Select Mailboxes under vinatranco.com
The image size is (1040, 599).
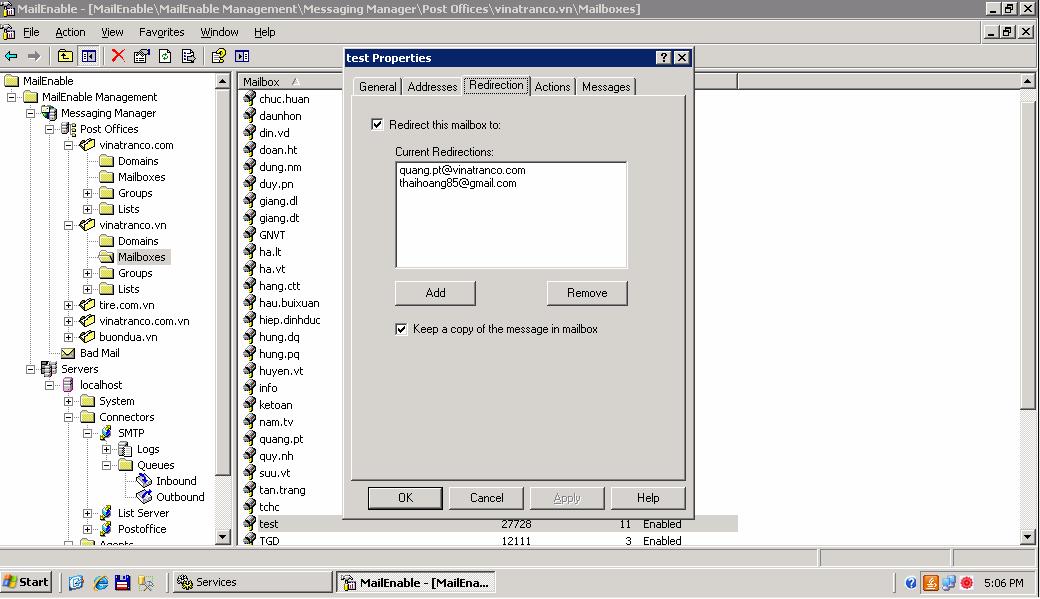tap(141, 177)
